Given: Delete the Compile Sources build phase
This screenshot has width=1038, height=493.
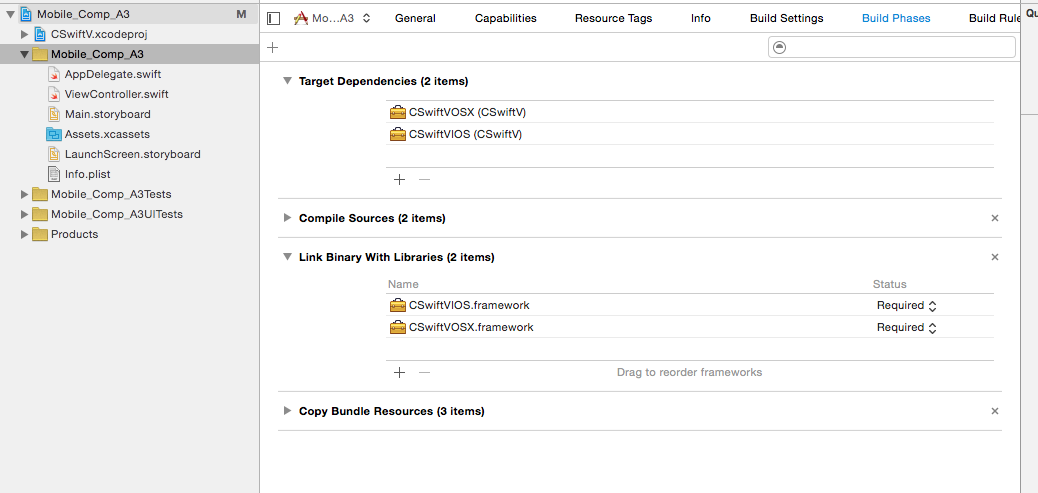Looking at the screenshot, I should 994,218.
